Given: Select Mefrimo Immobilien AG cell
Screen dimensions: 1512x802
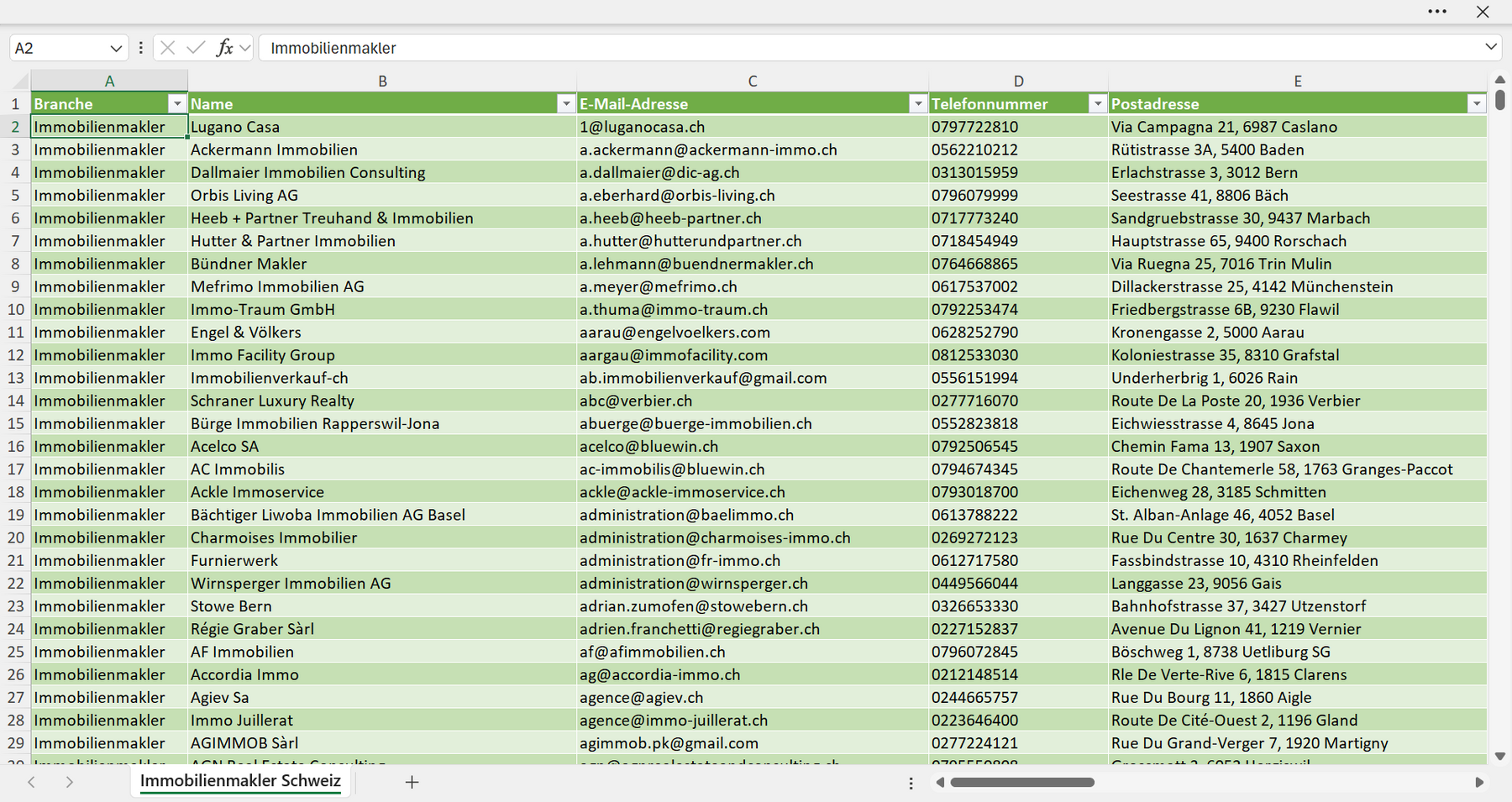Looking at the screenshot, I should pos(382,286).
